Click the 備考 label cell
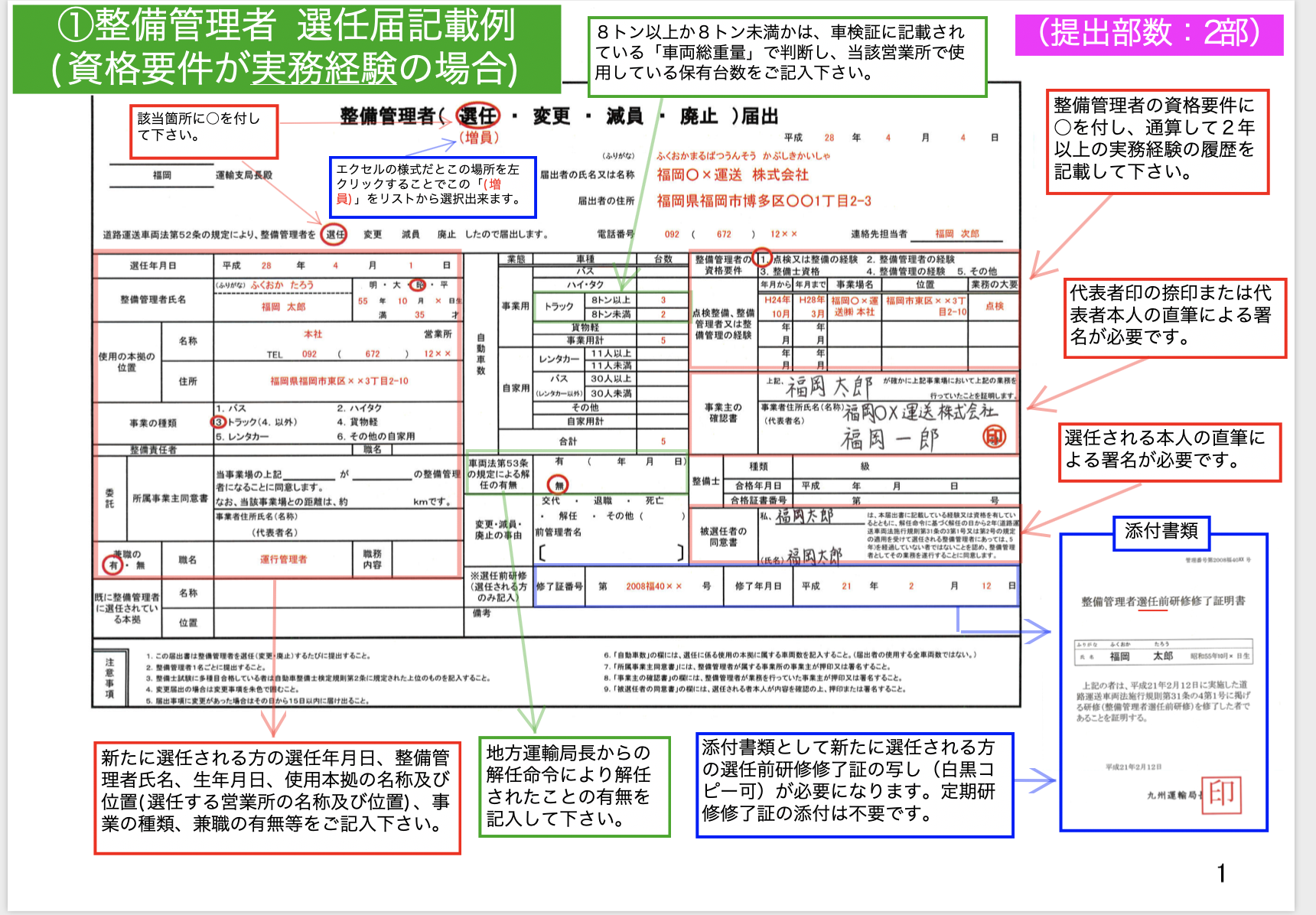The height and width of the screenshot is (915, 1316). pyautogui.click(x=481, y=613)
